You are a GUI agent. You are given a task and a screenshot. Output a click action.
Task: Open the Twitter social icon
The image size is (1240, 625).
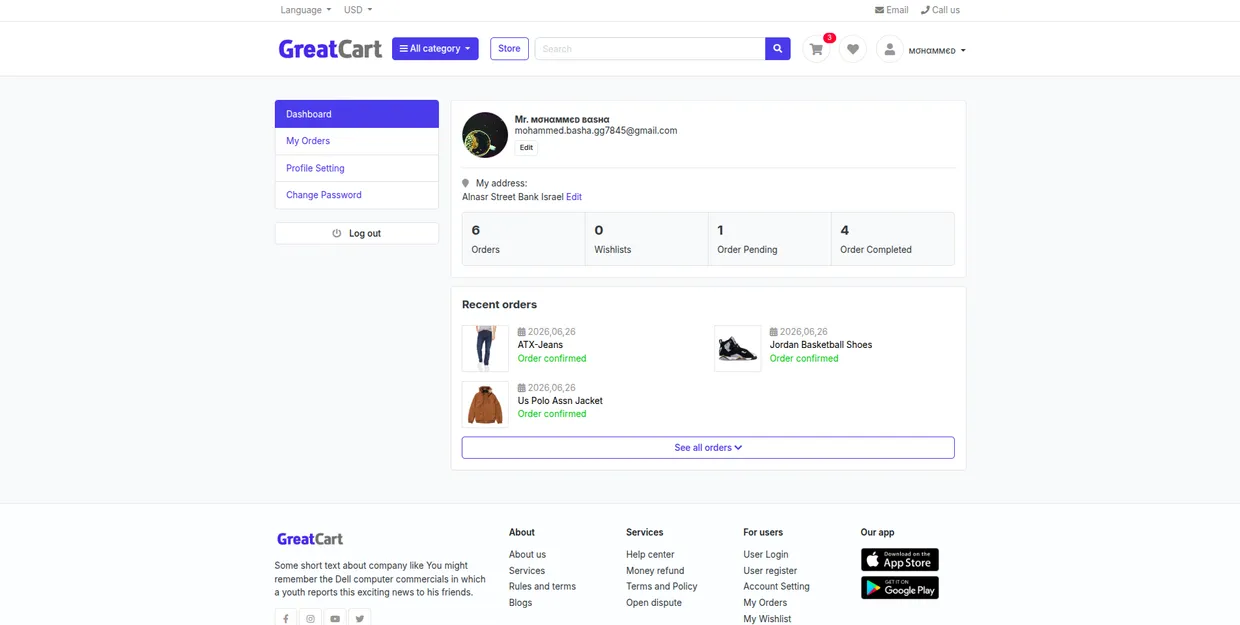359,618
